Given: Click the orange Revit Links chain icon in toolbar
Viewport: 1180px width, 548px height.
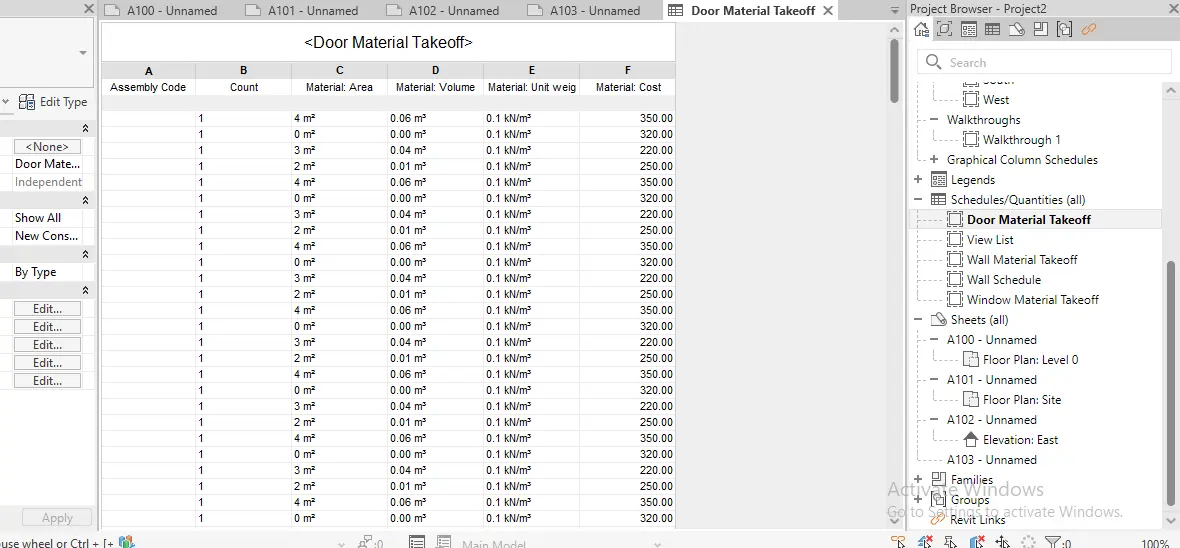Looking at the screenshot, I should click(x=1089, y=30).
